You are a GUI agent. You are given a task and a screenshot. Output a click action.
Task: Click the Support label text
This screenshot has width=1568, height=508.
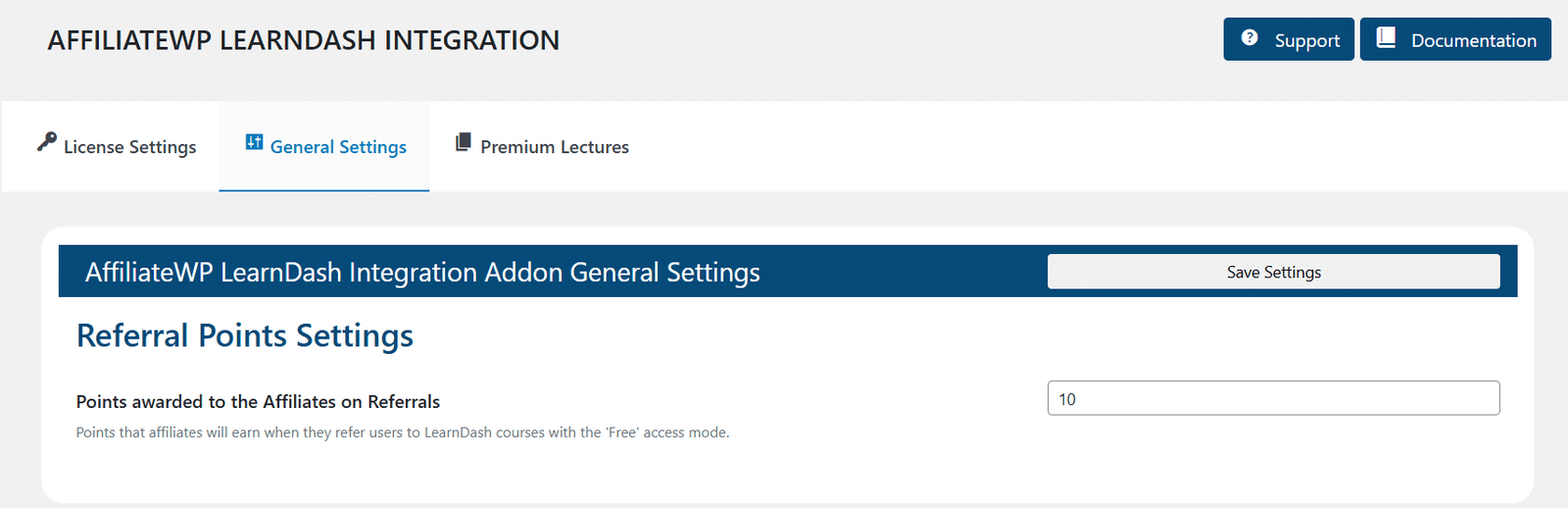pyautogui.click(x=1307, y=40)
